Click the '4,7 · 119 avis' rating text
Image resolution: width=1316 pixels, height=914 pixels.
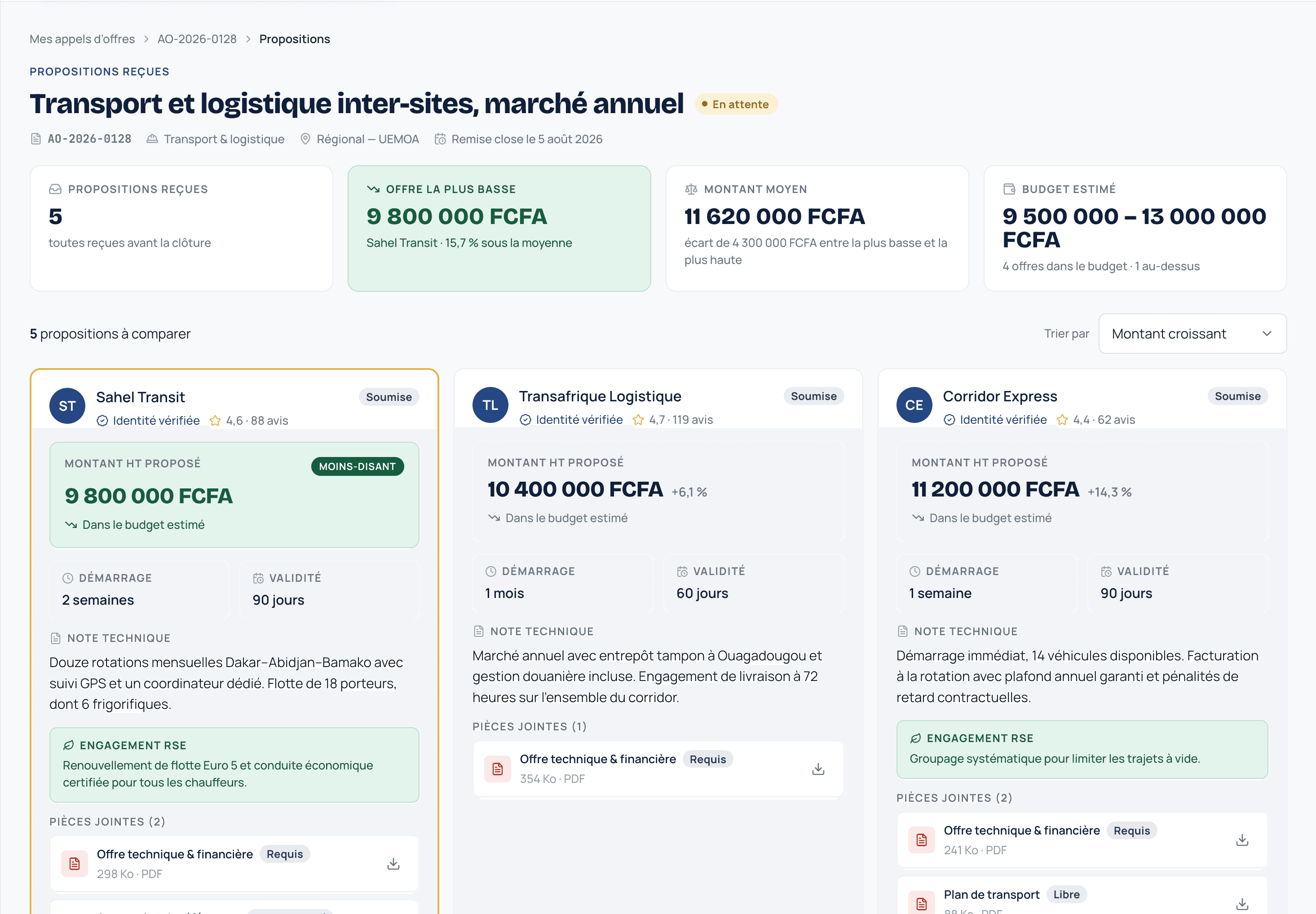[x=680, y=420]
